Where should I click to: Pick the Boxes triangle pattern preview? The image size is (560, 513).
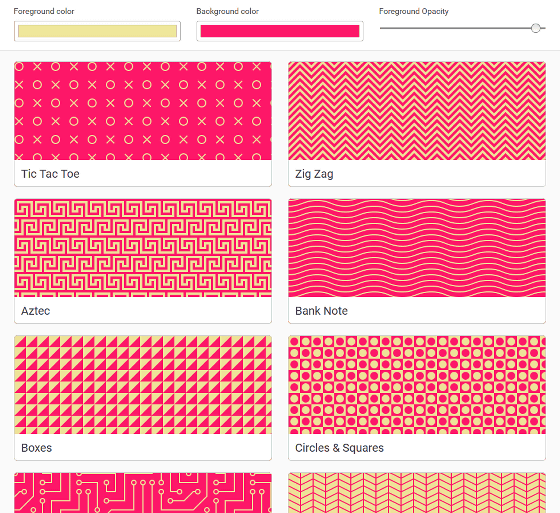(143, 385)
